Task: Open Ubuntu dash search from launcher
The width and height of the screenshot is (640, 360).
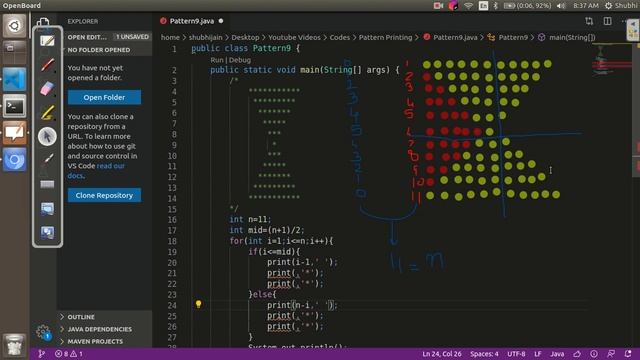Action: [x=14, y=26]
